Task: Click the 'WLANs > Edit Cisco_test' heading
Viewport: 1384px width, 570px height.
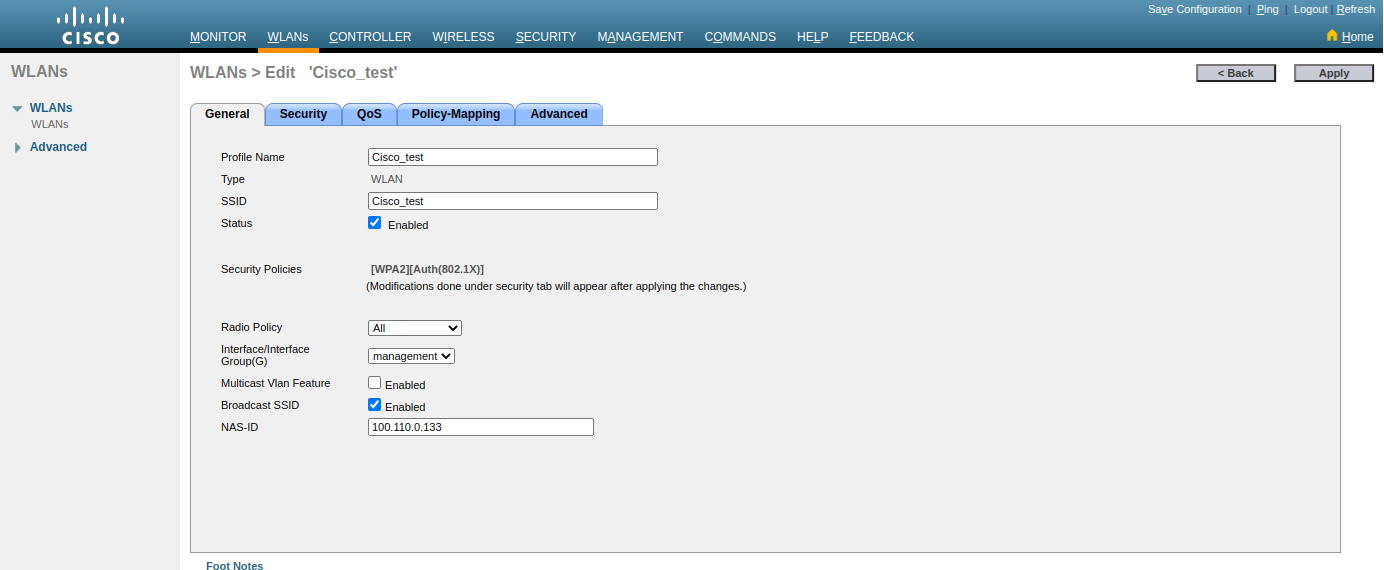Action: (294, 73)
